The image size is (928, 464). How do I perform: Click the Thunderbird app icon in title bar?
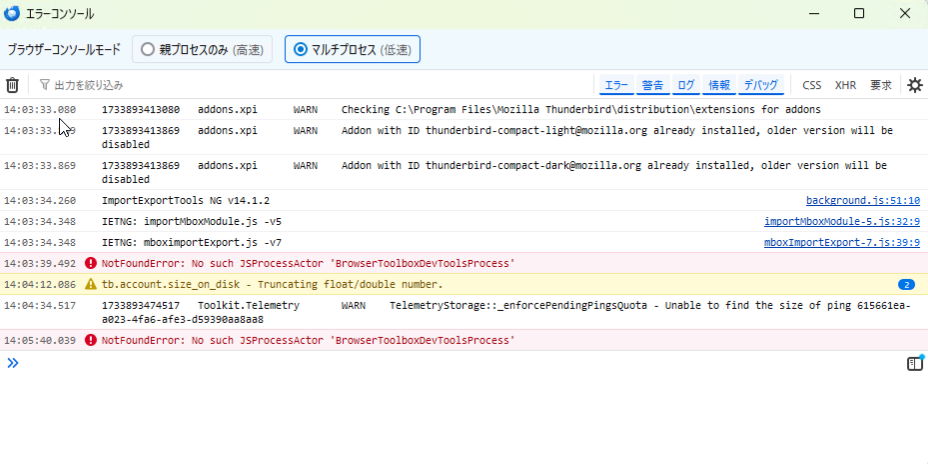[x=12, y=13]
